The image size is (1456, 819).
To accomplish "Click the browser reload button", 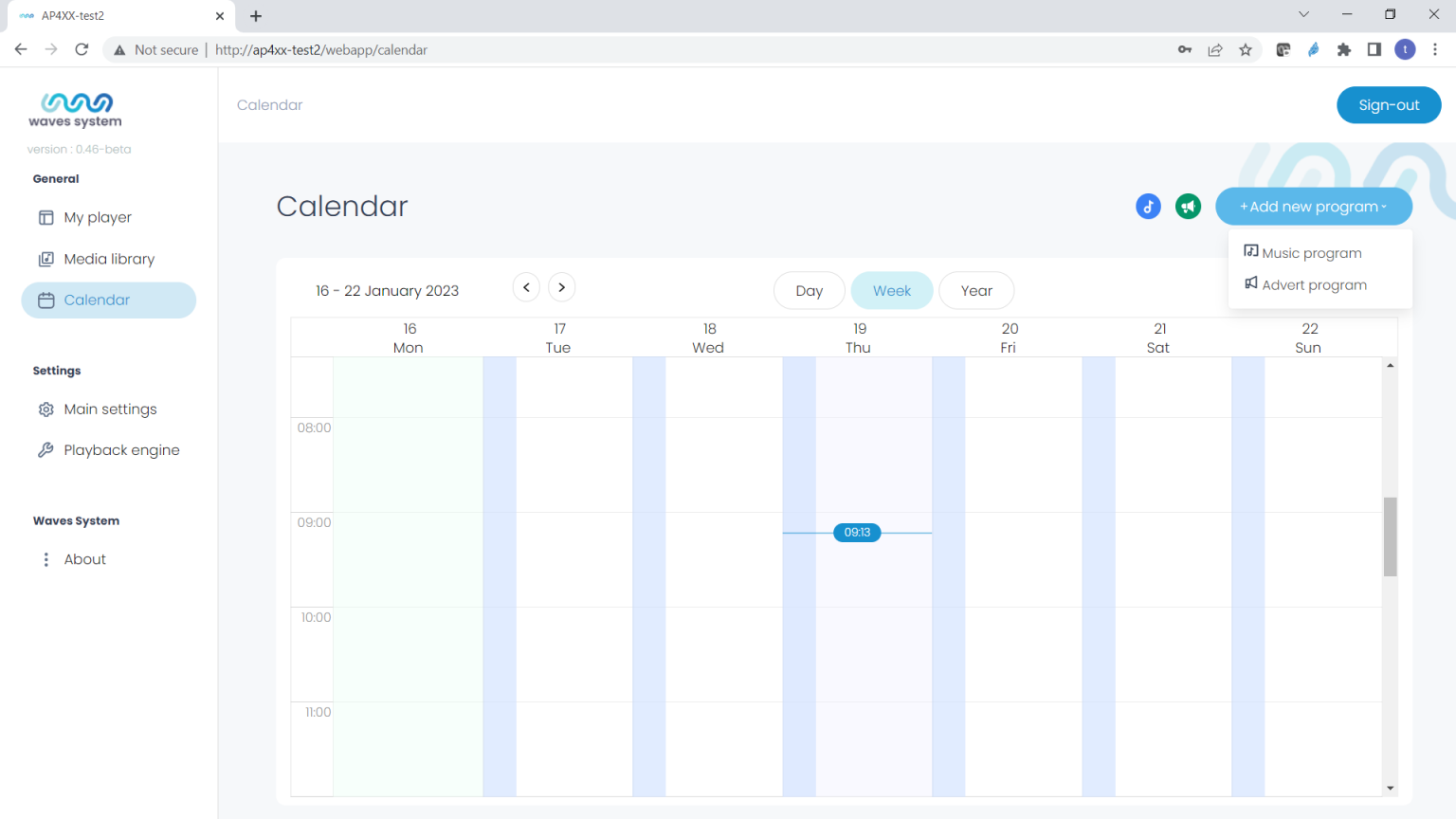I will [82, 50].
